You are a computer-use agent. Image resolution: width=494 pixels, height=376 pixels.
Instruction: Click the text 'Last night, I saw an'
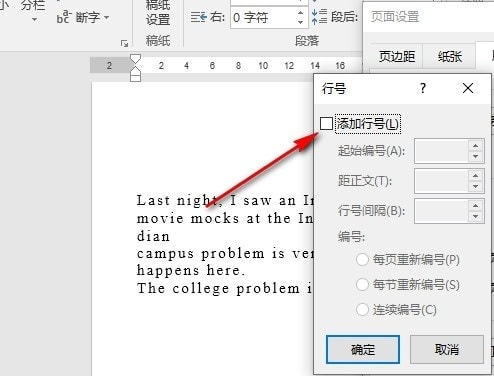point(216,200)
